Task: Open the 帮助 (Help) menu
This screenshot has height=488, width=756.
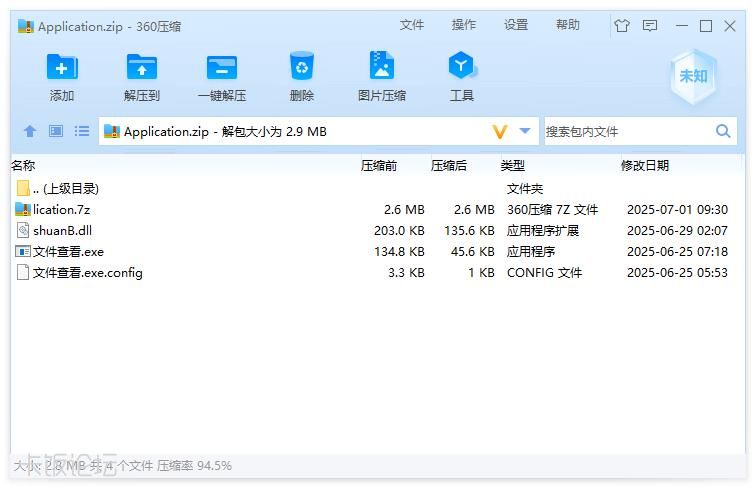Action: tap(567, 25)
